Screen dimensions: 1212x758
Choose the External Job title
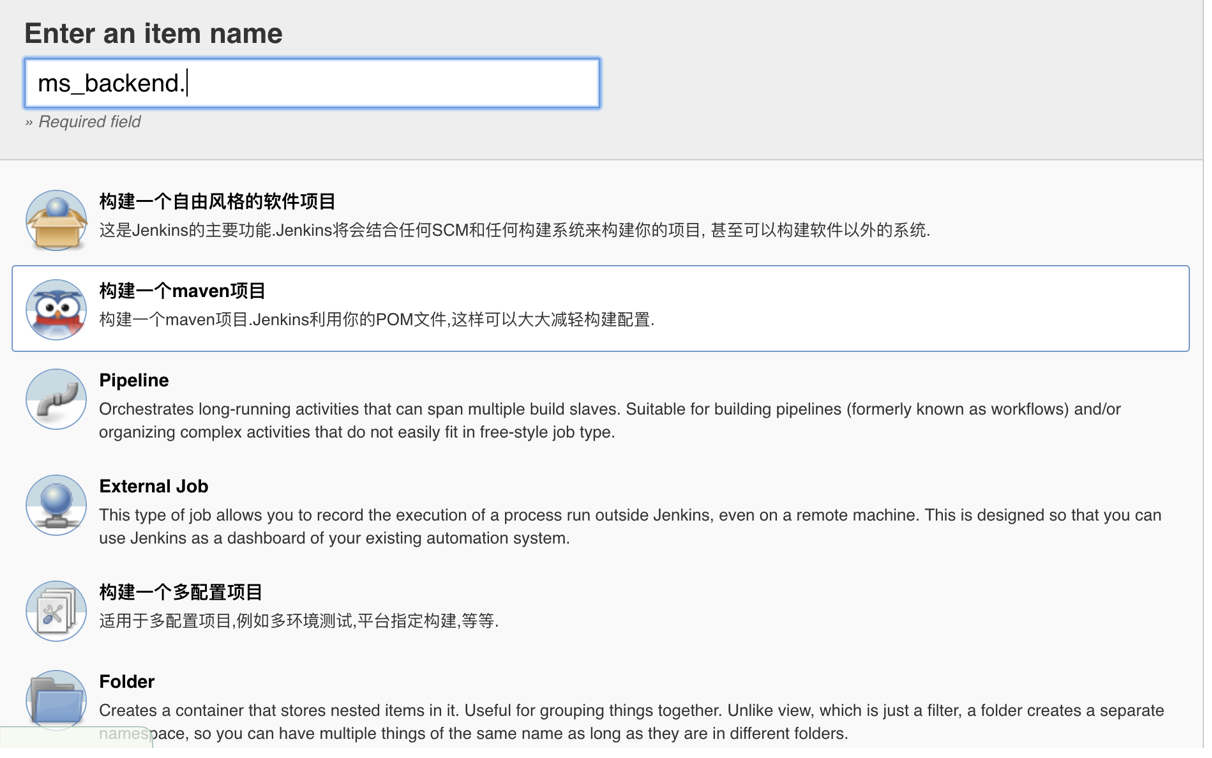(153, 486)
